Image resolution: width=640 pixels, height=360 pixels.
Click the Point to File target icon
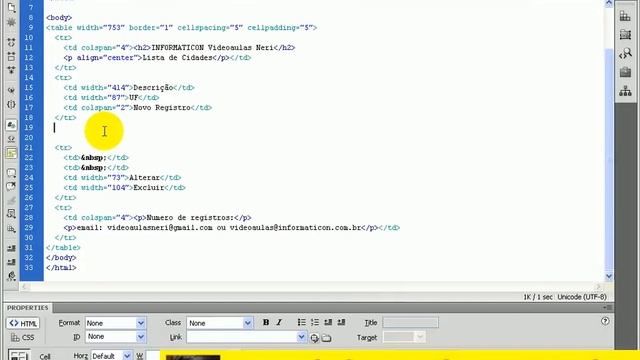coord(314,338)
